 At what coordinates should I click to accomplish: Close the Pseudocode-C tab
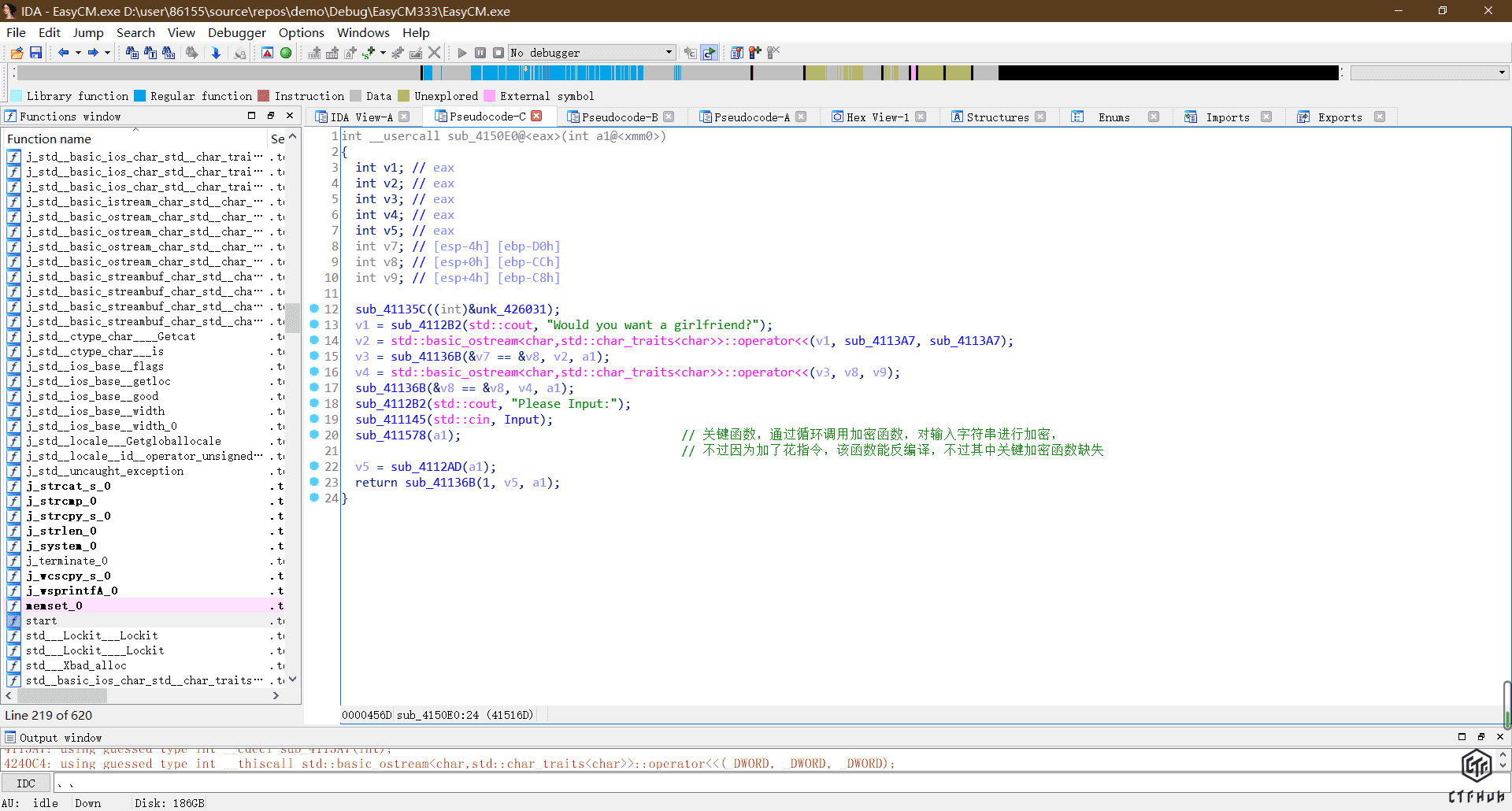coord(536,117)
